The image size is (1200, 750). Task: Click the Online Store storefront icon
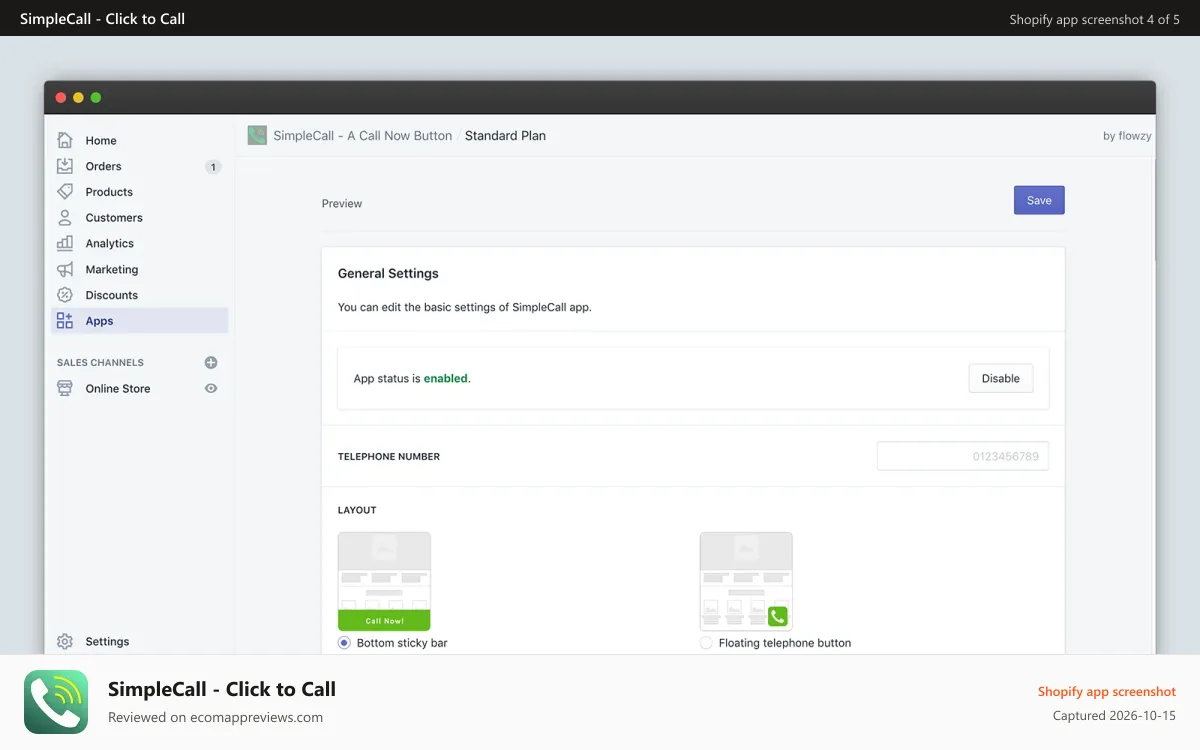[x=65, y=388]
